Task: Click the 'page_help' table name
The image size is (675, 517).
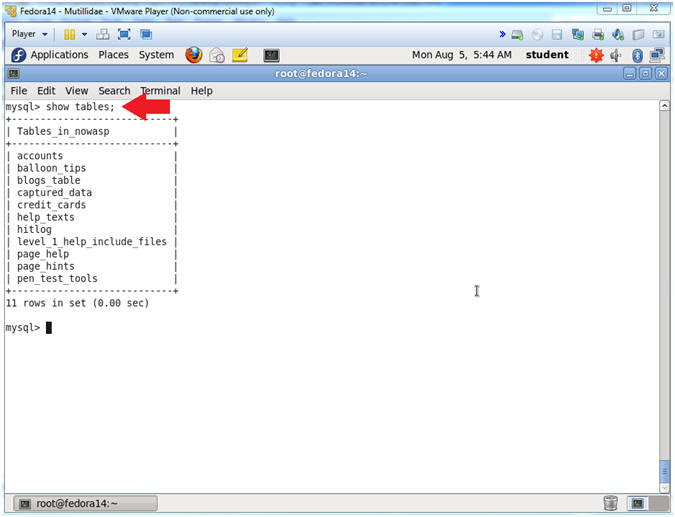Action: pyautogui.click(x=43, y=254)
